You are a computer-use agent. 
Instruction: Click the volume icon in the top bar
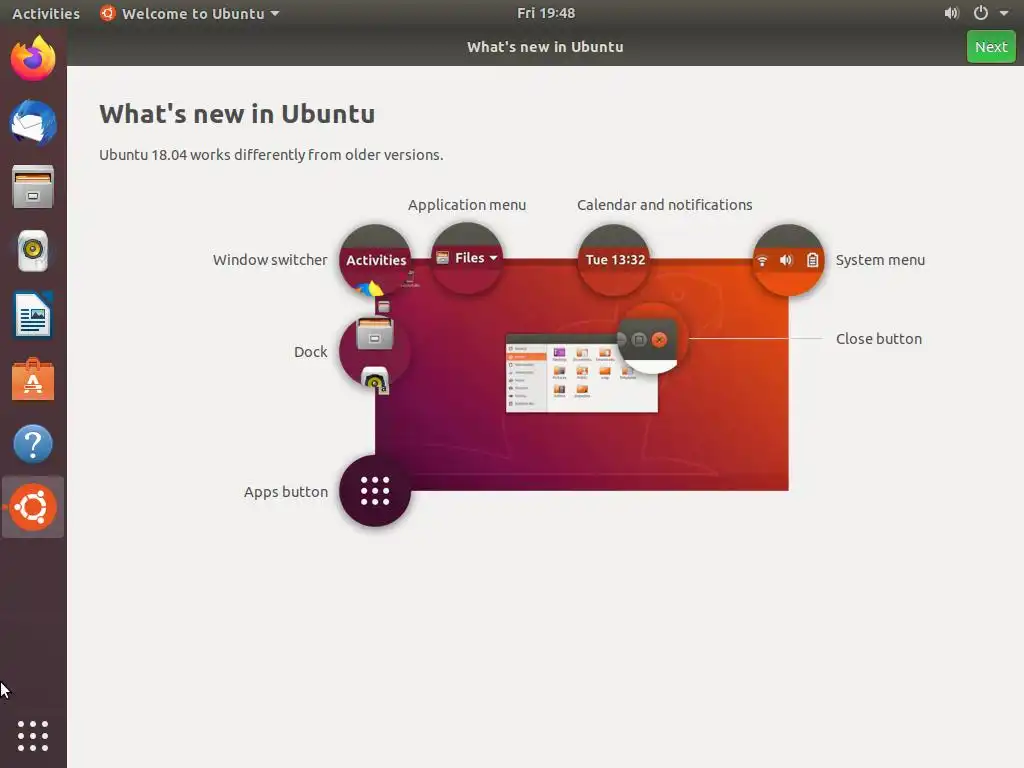coord(952,13)
